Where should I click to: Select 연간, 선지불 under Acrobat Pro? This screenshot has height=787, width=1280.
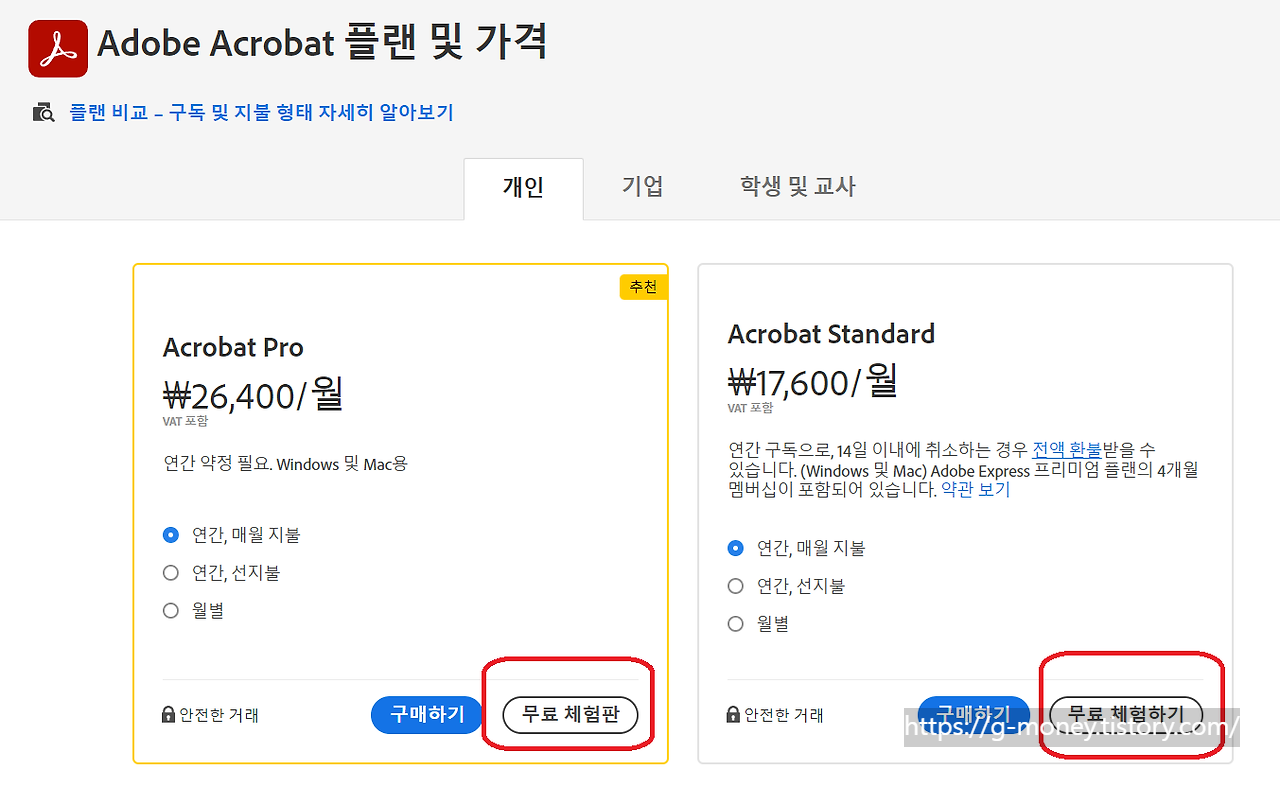tap(171, 573)
